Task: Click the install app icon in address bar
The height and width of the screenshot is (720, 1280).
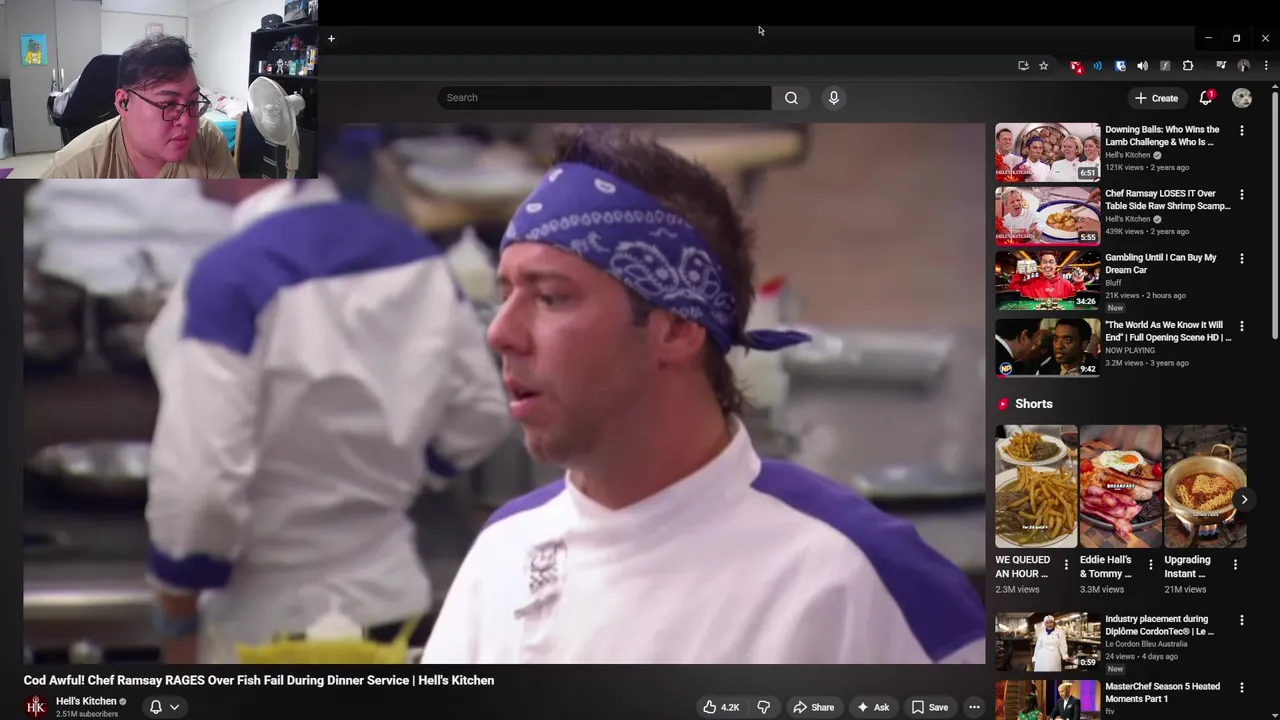Action: tap(1023, 66)
